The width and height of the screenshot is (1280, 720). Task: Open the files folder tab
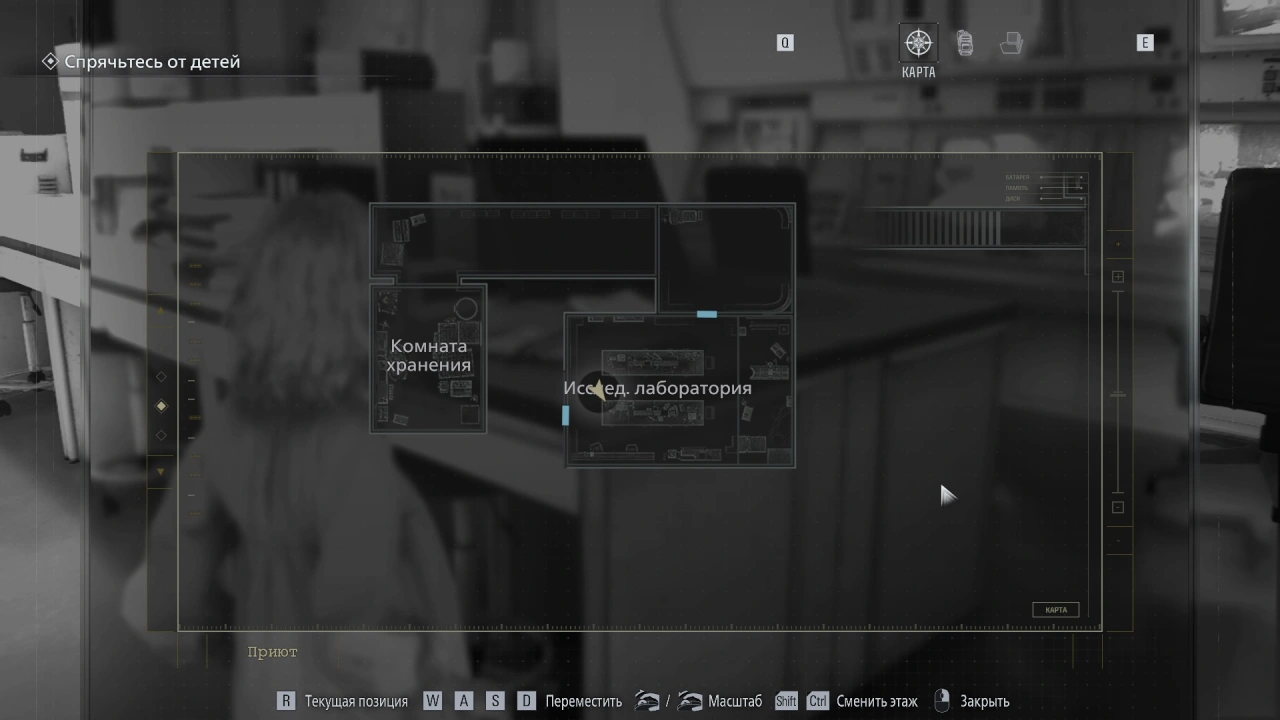coord(1012,43)
